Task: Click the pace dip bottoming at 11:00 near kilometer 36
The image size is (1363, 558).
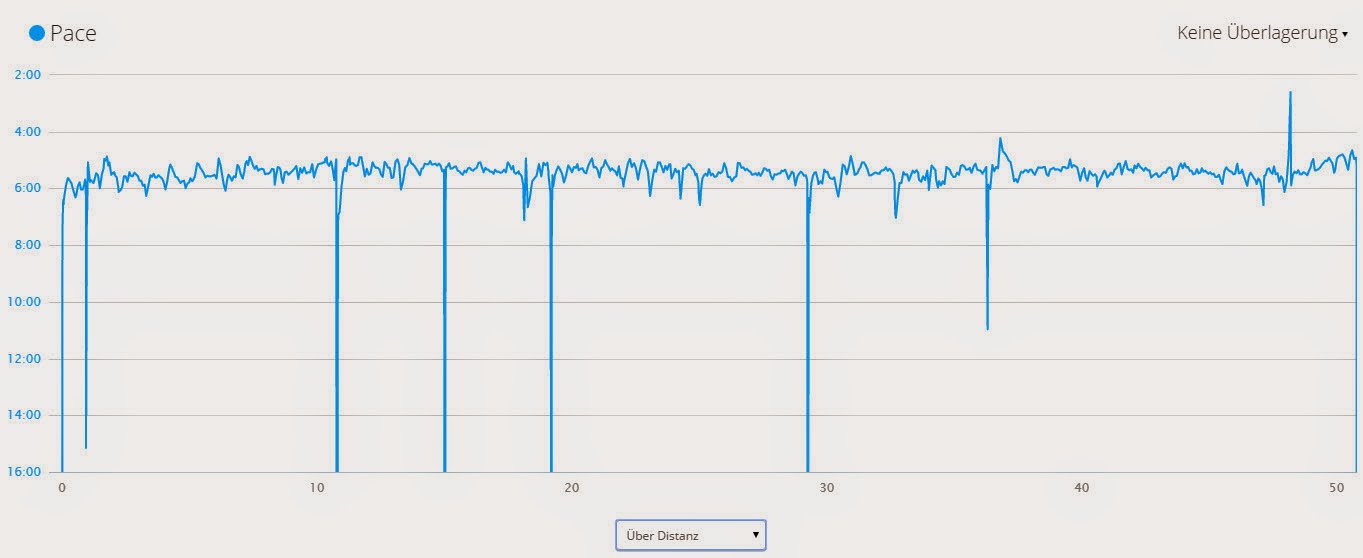Action: (x=987, y=327)
